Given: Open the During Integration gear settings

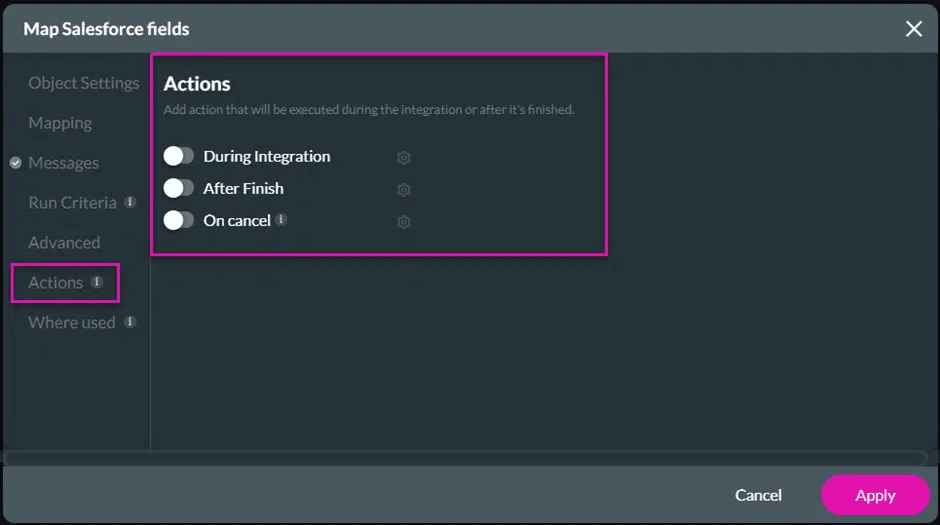Looking at the screenshot, I should [x=404, y=158].
